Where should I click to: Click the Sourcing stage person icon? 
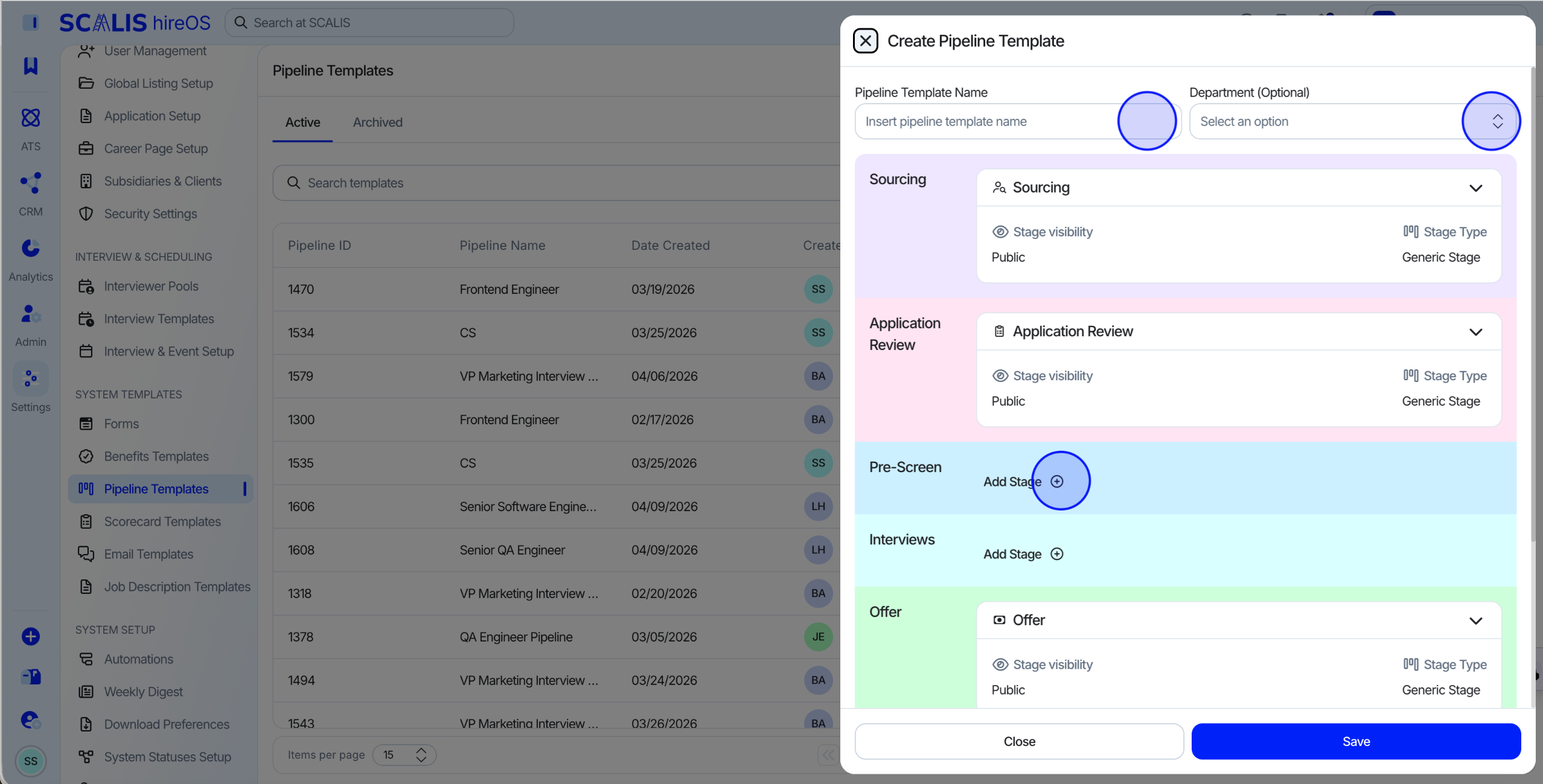point(999,188)
